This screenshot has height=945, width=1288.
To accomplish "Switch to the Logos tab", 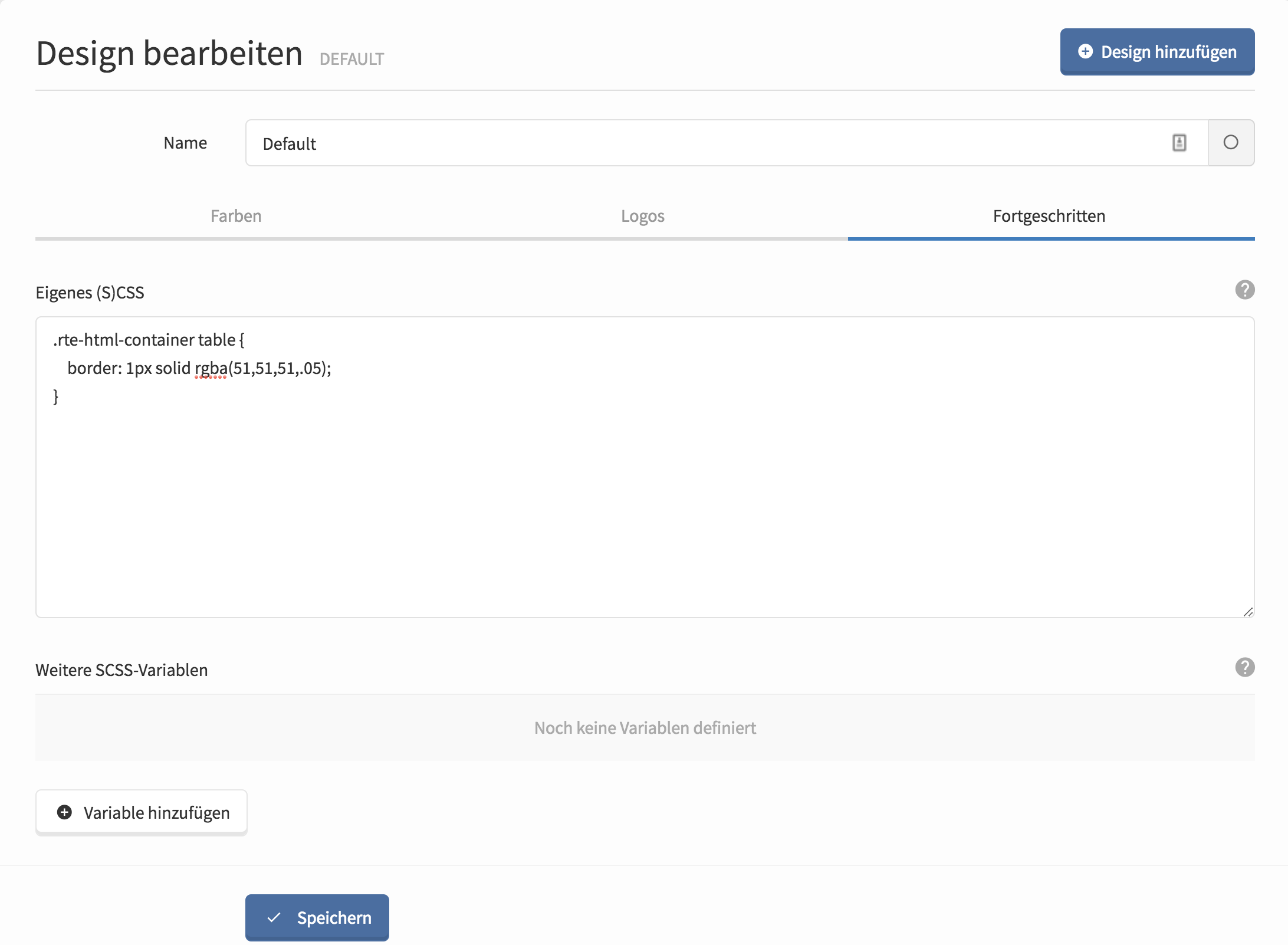I will click(642, 216).
